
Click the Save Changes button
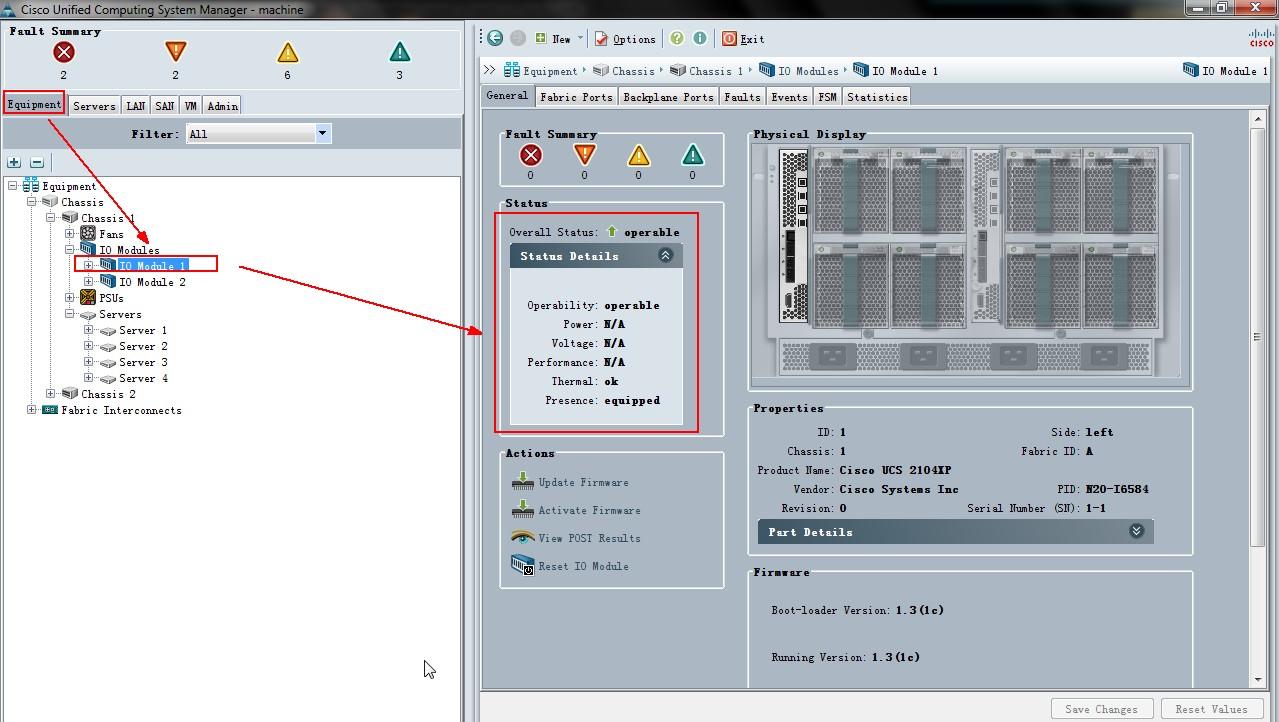click(1102, 709)
